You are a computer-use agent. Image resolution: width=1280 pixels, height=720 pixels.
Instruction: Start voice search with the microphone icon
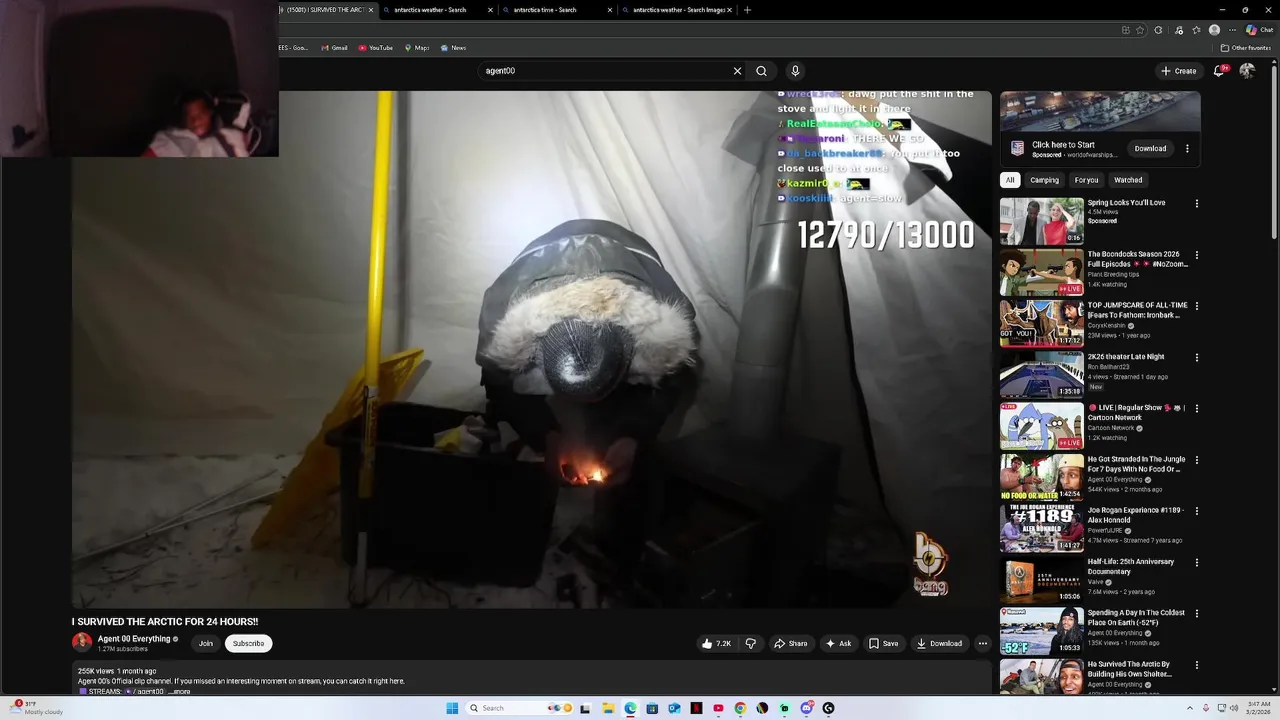[795, 71]
